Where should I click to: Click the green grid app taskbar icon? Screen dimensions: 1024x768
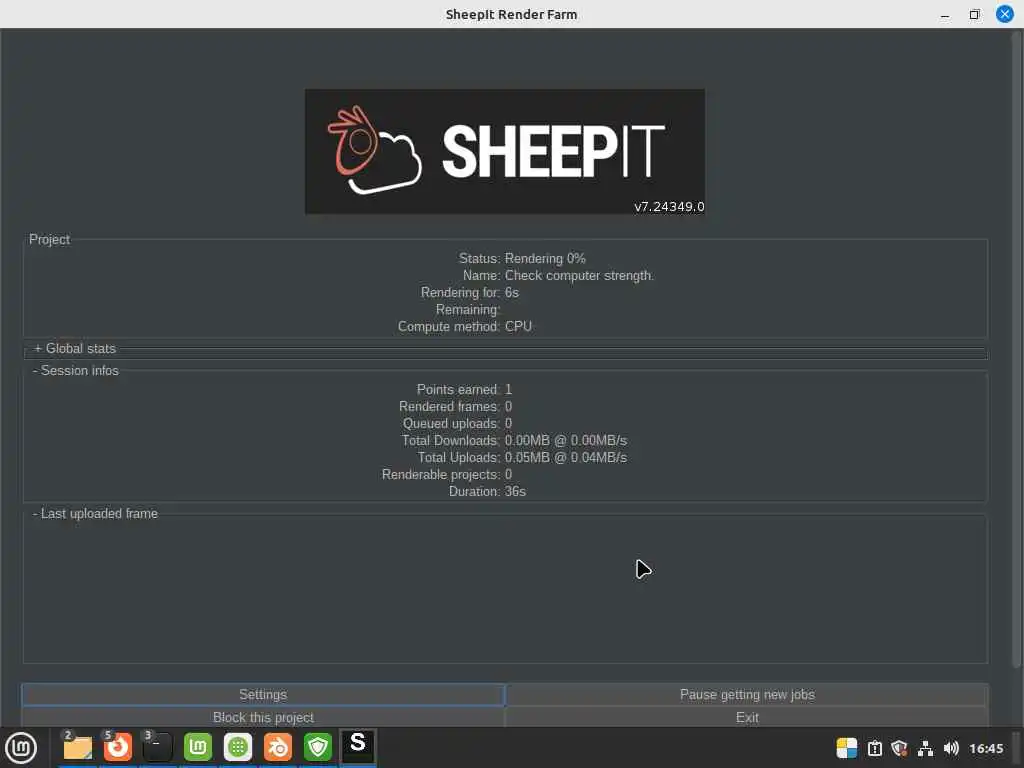coord(238,747)
